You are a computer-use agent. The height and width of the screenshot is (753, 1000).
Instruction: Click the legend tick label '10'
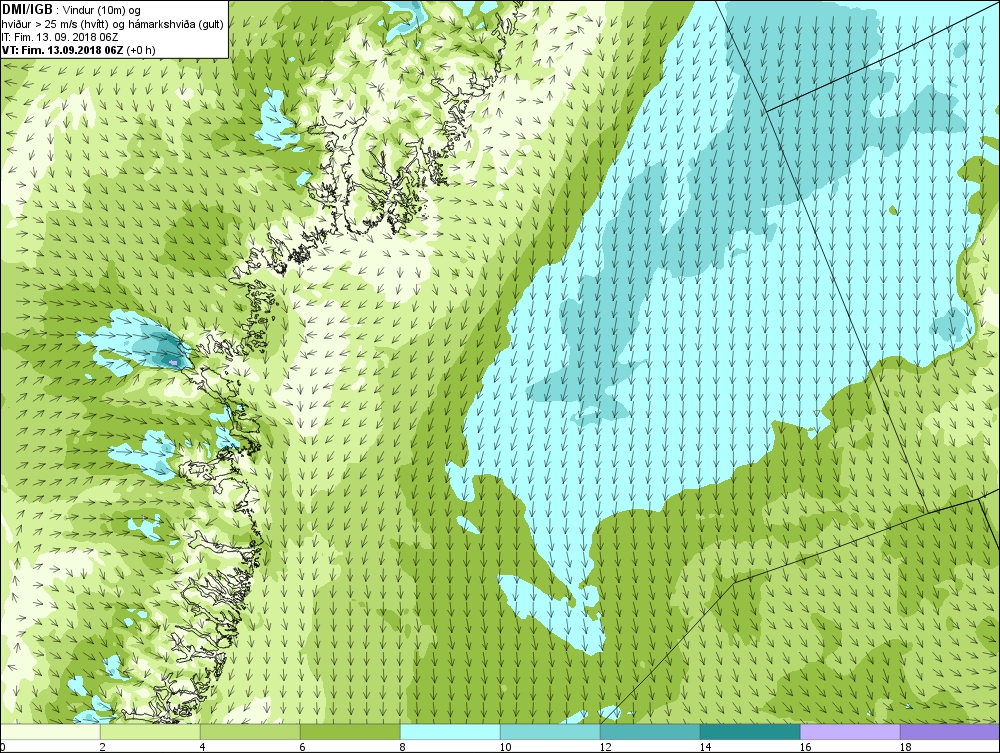pyautogui.click(x=505, y=747)
